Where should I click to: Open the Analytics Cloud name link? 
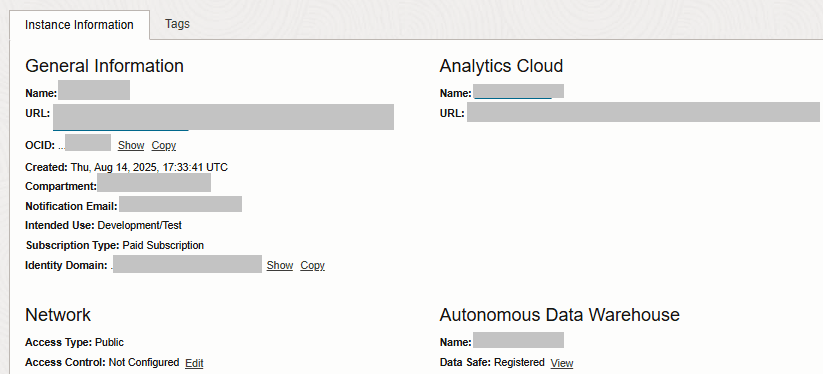[x=519, y=91]
